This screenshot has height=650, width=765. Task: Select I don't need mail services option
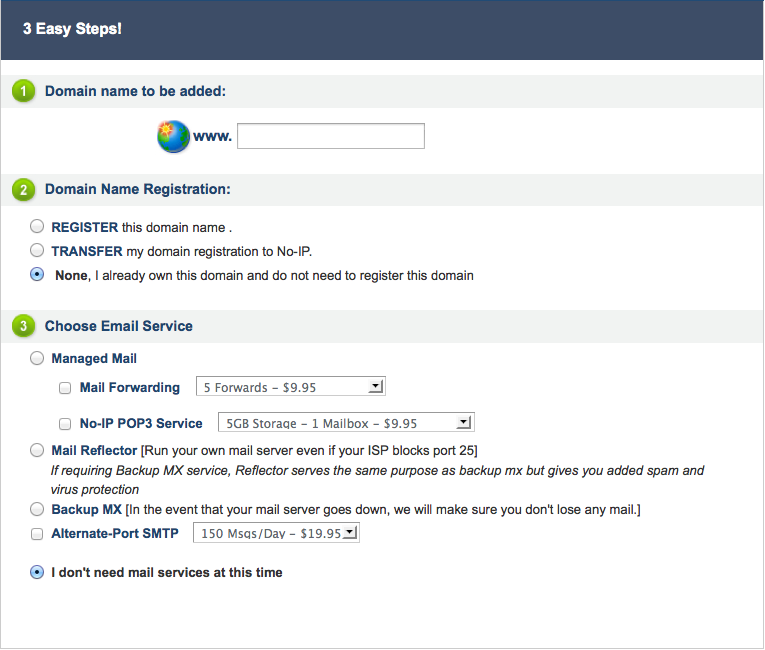37,572
